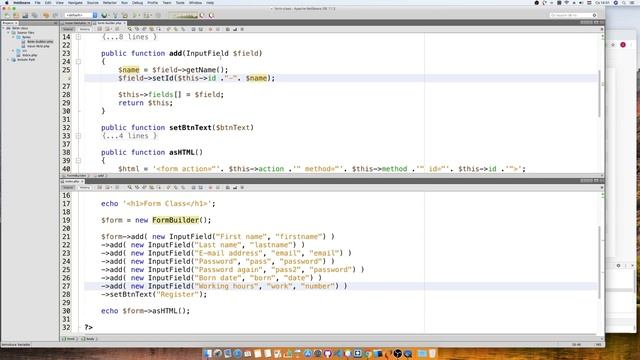Open the File menu
The width and height of the screenshot is (640, 360).
[x=37, y=2]
